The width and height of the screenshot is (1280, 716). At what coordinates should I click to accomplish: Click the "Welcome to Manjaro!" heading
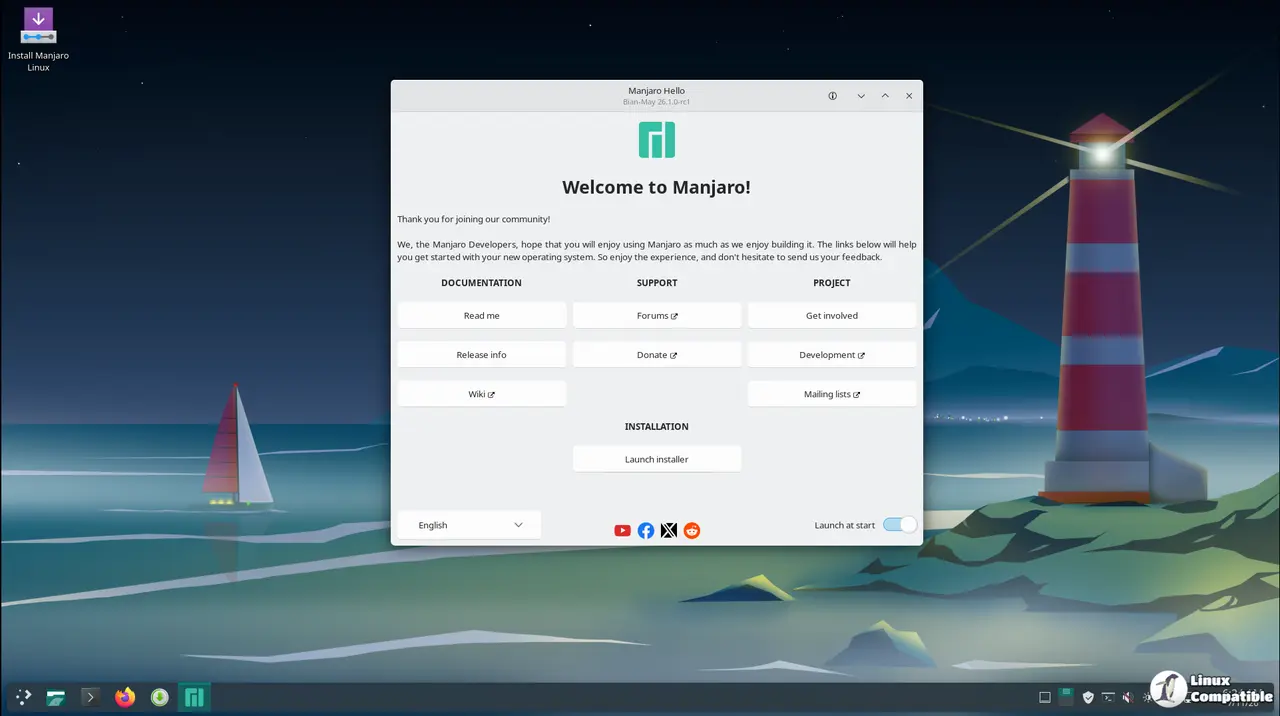pos(657,187)
